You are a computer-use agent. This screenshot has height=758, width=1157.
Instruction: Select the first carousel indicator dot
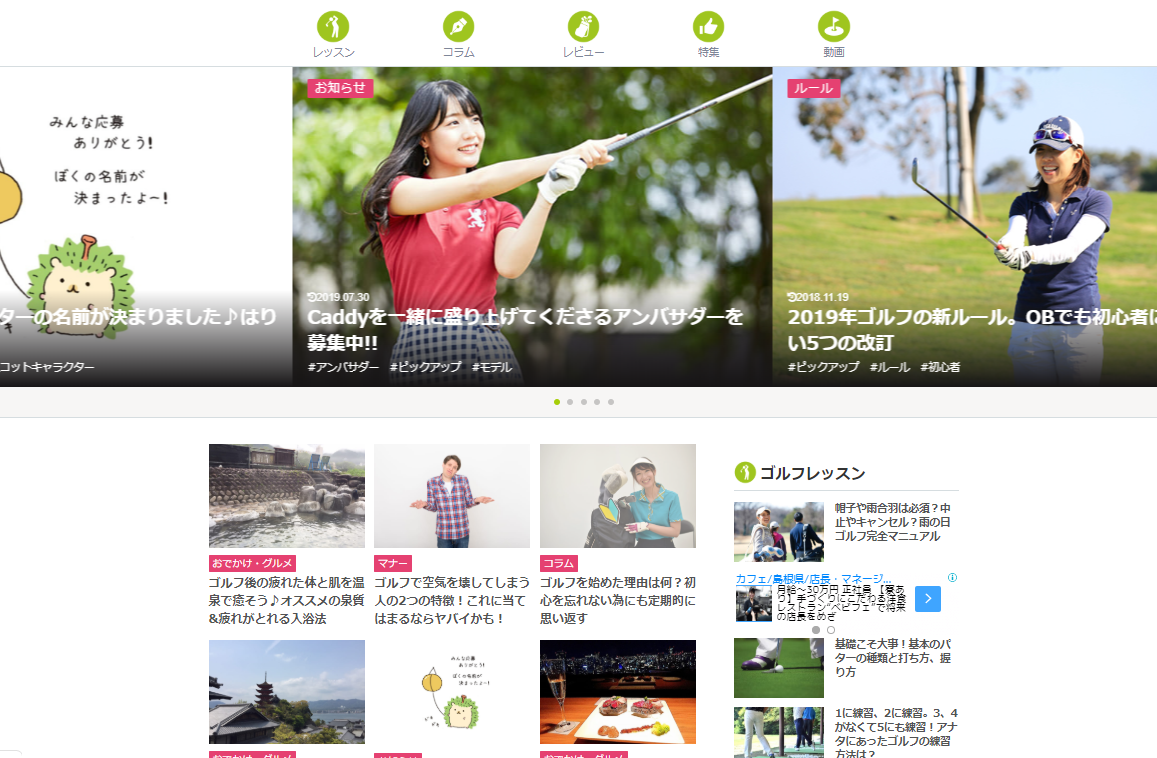(x=557, y=402)
